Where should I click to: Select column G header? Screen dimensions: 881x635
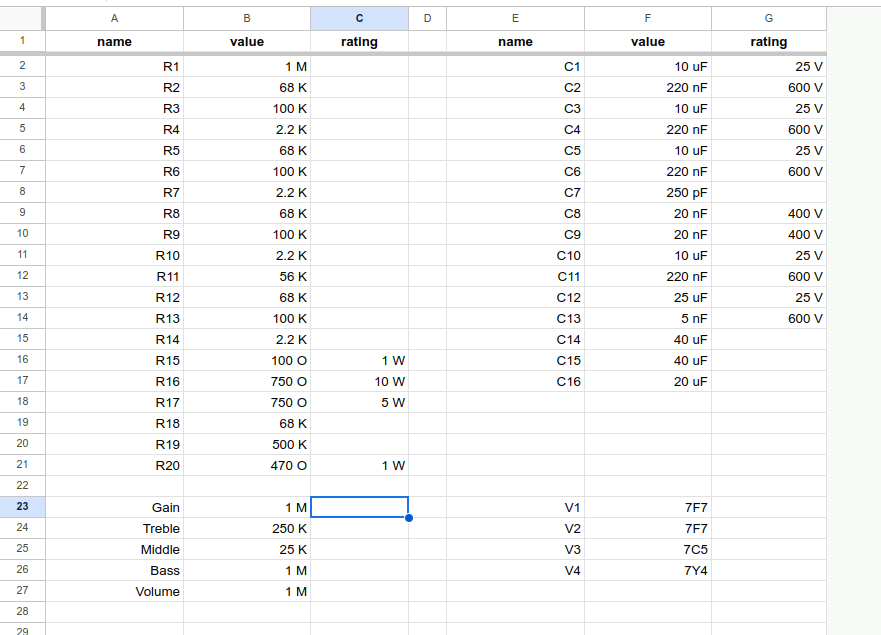pos(769,19)
